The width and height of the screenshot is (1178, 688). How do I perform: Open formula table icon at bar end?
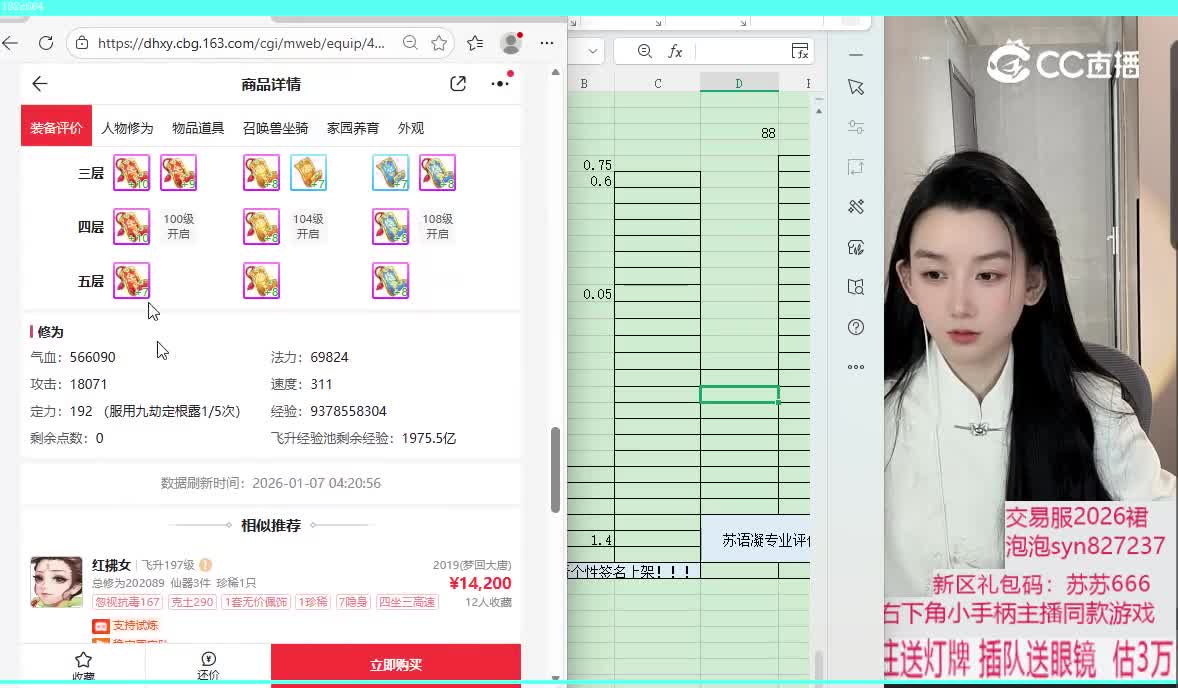point(800,51)
